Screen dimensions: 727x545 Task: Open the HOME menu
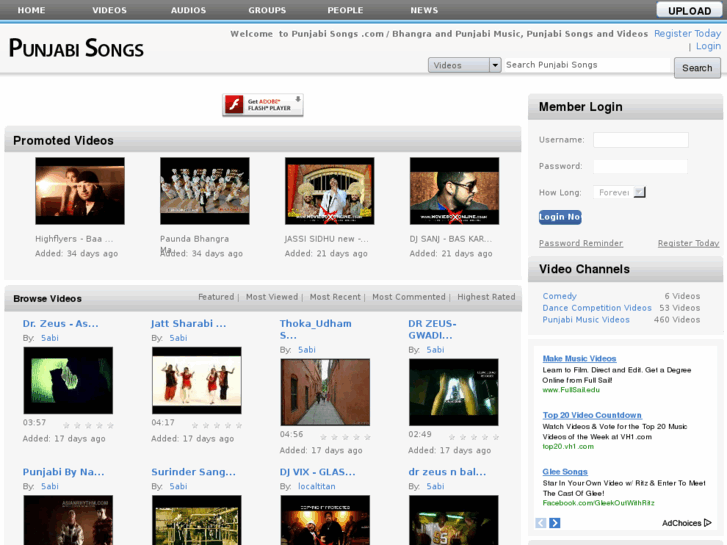(32, 10)
